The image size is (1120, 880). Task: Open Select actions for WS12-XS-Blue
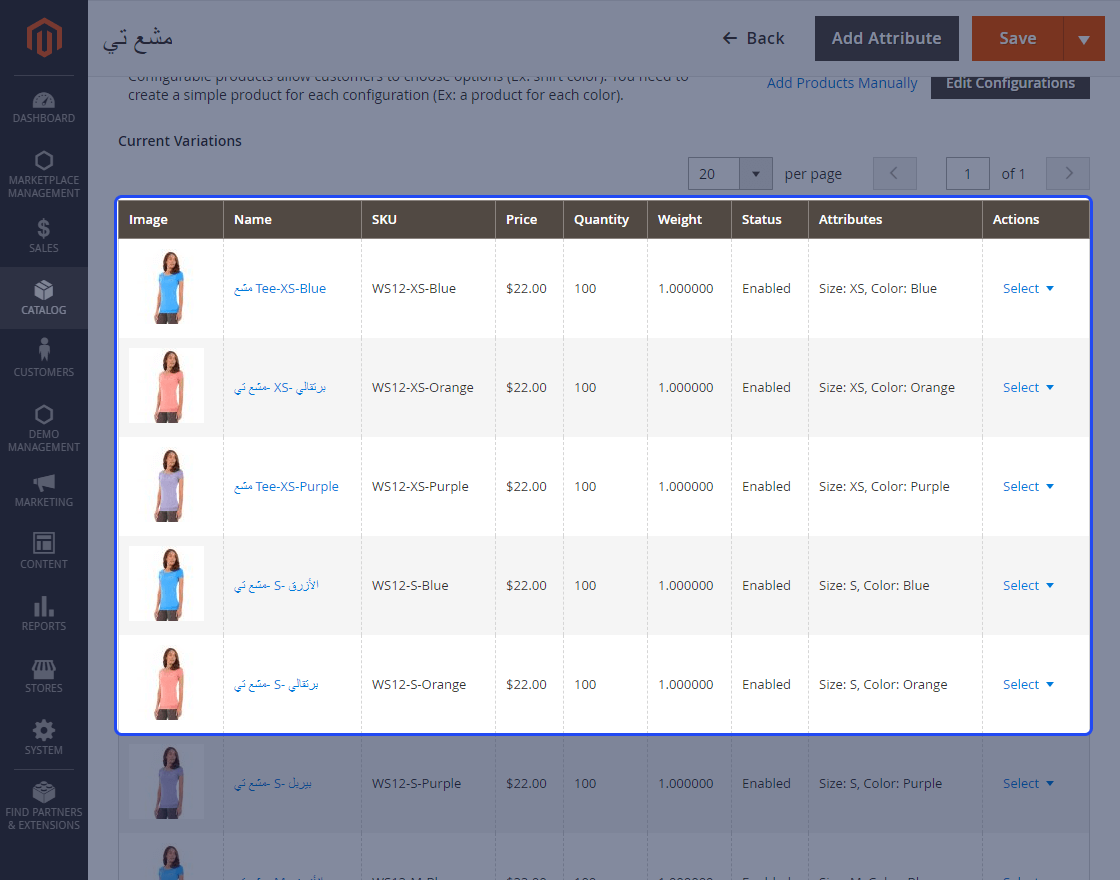coord(1028,289)
